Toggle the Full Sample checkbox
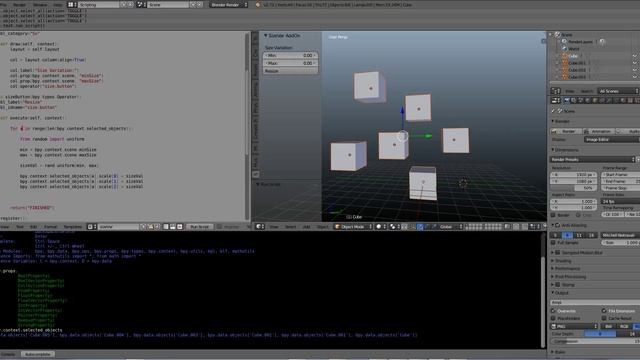640x360 pixels. [553, 243]
